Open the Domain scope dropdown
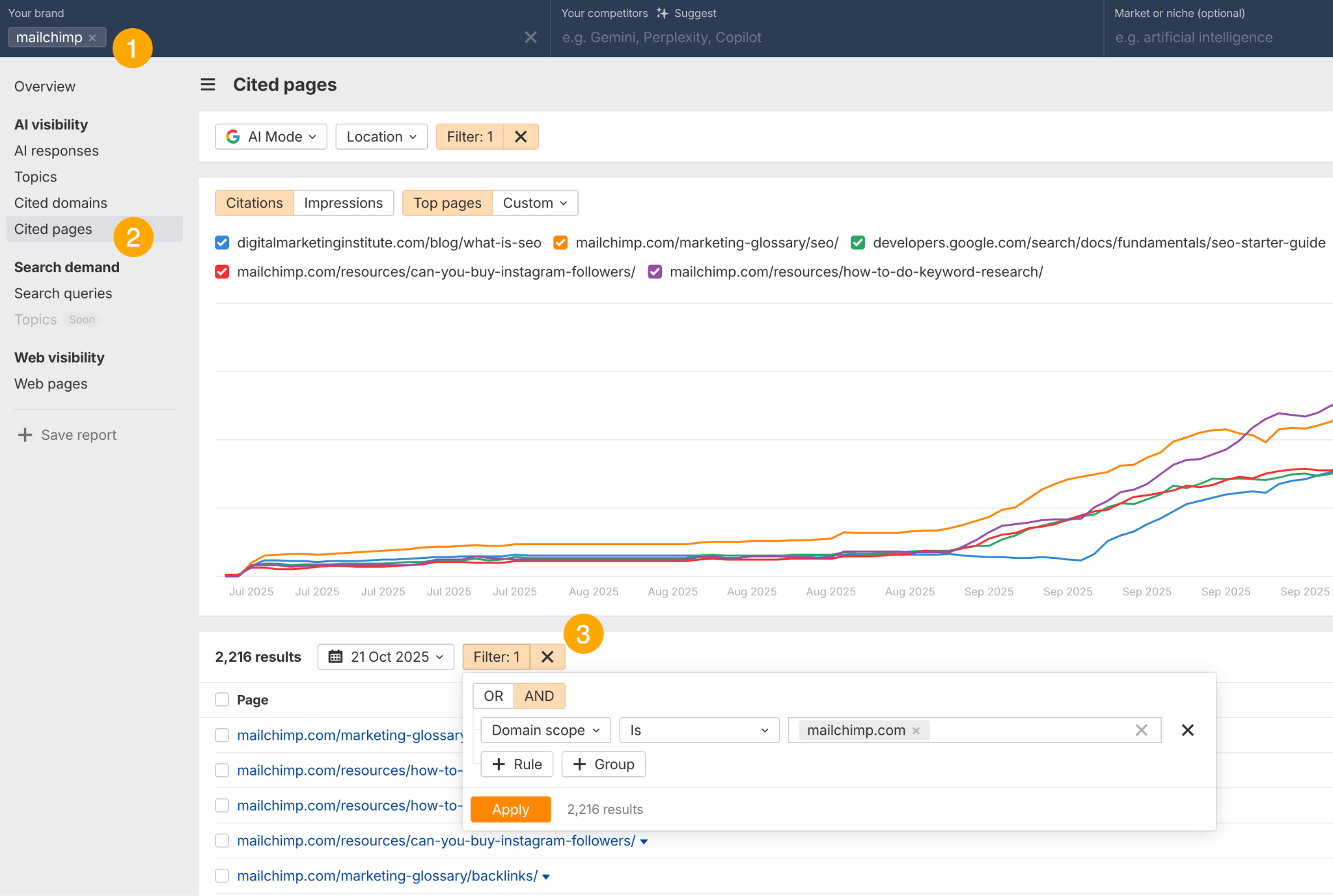 [x=545, y=730]
